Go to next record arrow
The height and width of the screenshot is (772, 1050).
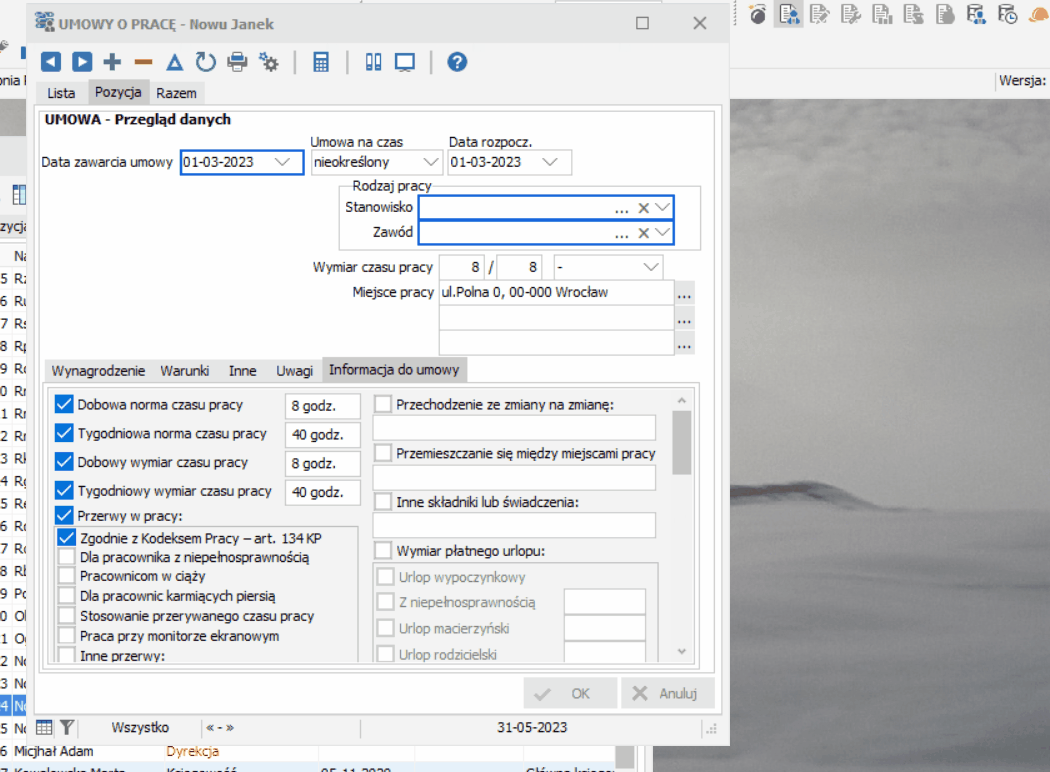[x=82, y=62]
